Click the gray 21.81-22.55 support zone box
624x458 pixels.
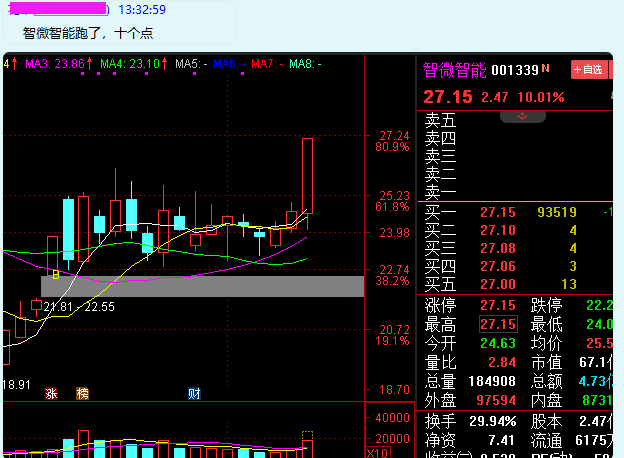pos(203,286)
